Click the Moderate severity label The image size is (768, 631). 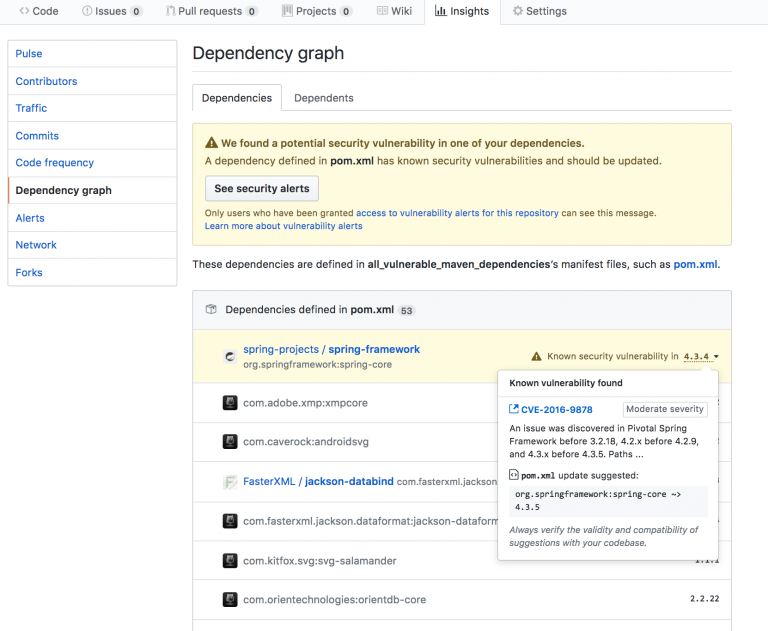point(665,409)
